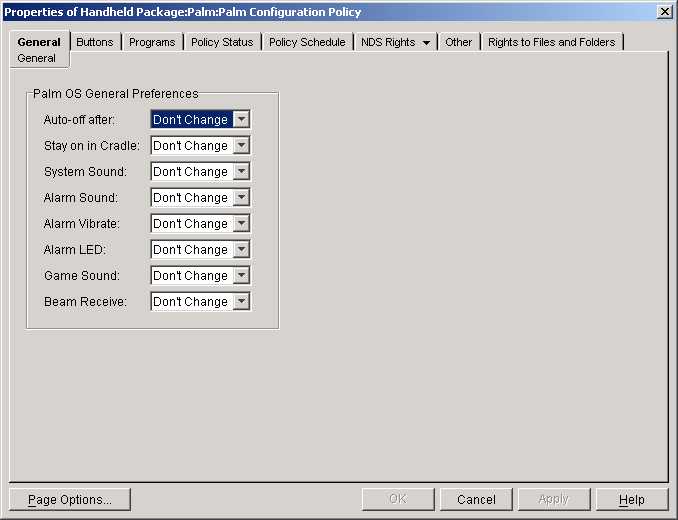Click the Alarm LED label

coord(74,249)
